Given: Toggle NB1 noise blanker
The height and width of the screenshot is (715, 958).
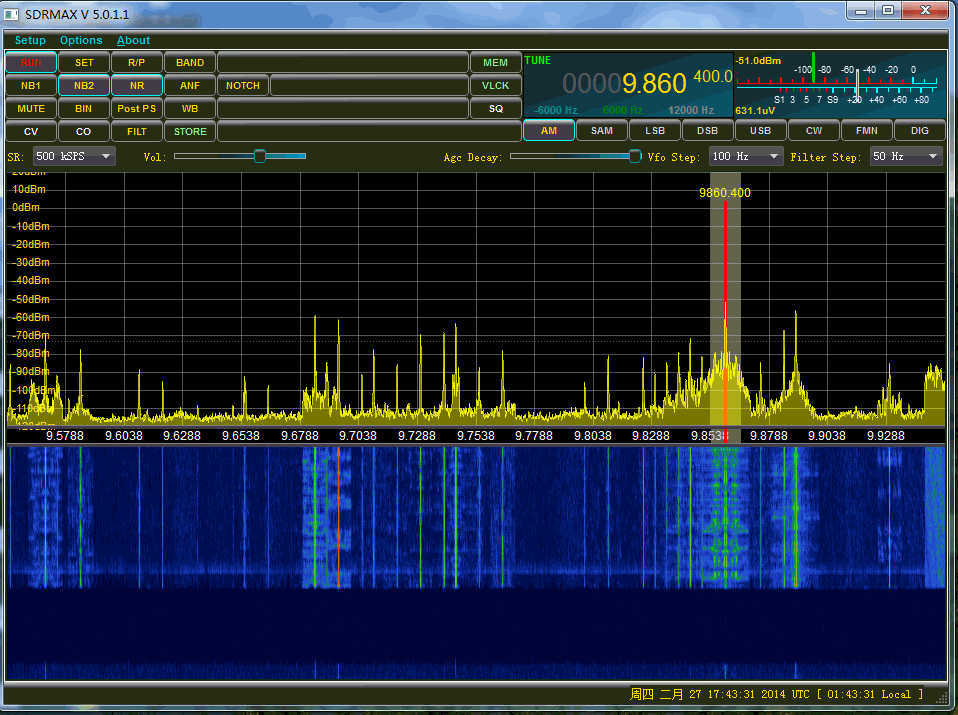Looking at the screenshot, I should (31, 86).
